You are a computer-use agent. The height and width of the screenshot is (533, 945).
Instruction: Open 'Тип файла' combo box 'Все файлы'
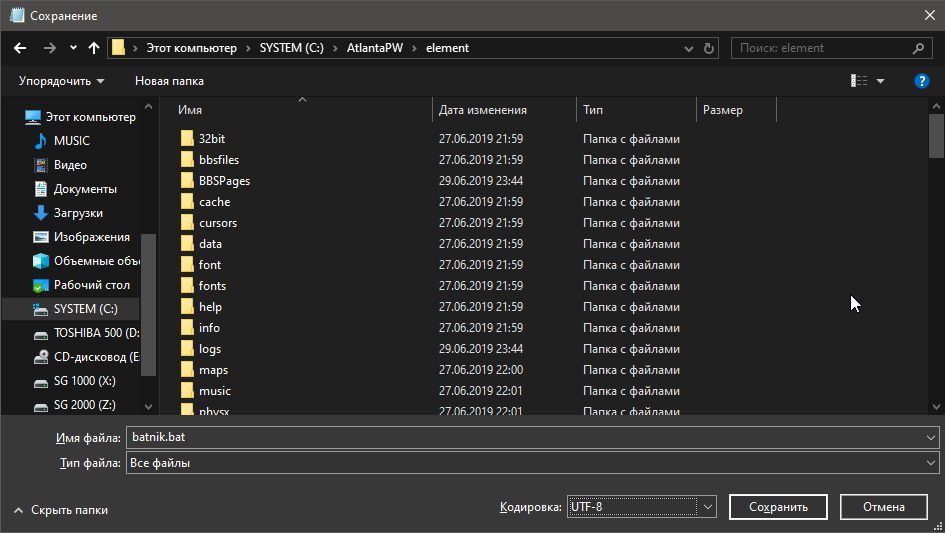(x=532, y=463)
